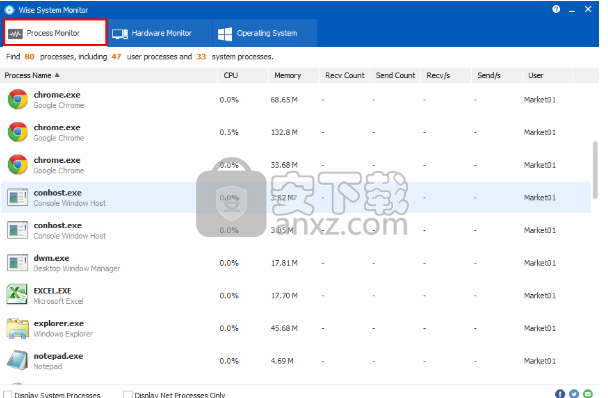Click the Wise System Monitor logo icon

click(x=9, y=10)
